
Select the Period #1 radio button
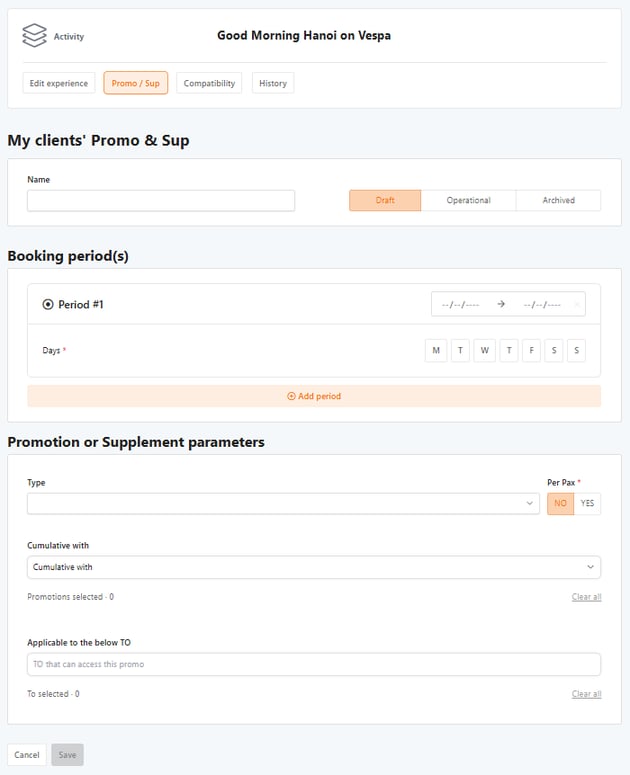pos(47,304)
